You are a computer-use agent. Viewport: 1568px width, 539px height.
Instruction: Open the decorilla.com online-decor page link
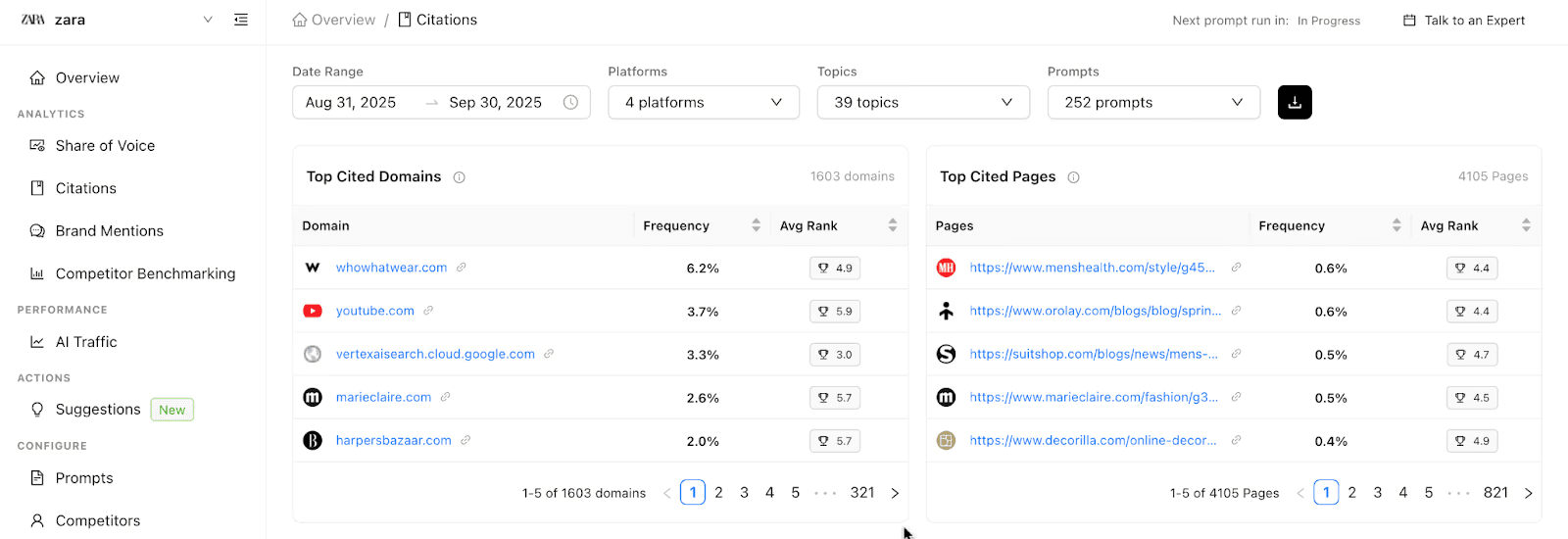point(1093,440)
